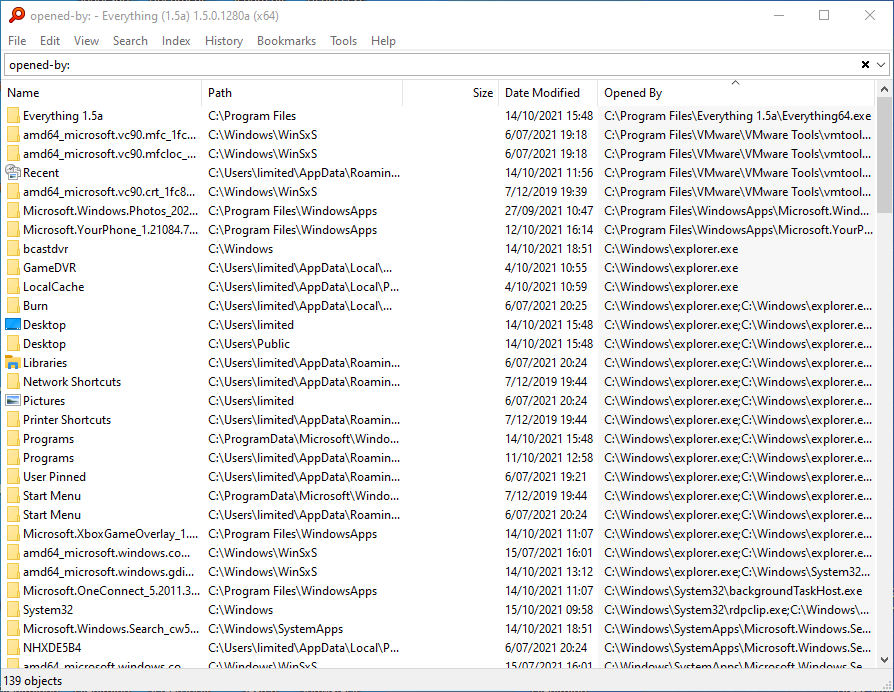This screenshot has height=692, width=894.
Task: Click the NHXDE5B4 folder icon
Action: [x=13, y=647]
